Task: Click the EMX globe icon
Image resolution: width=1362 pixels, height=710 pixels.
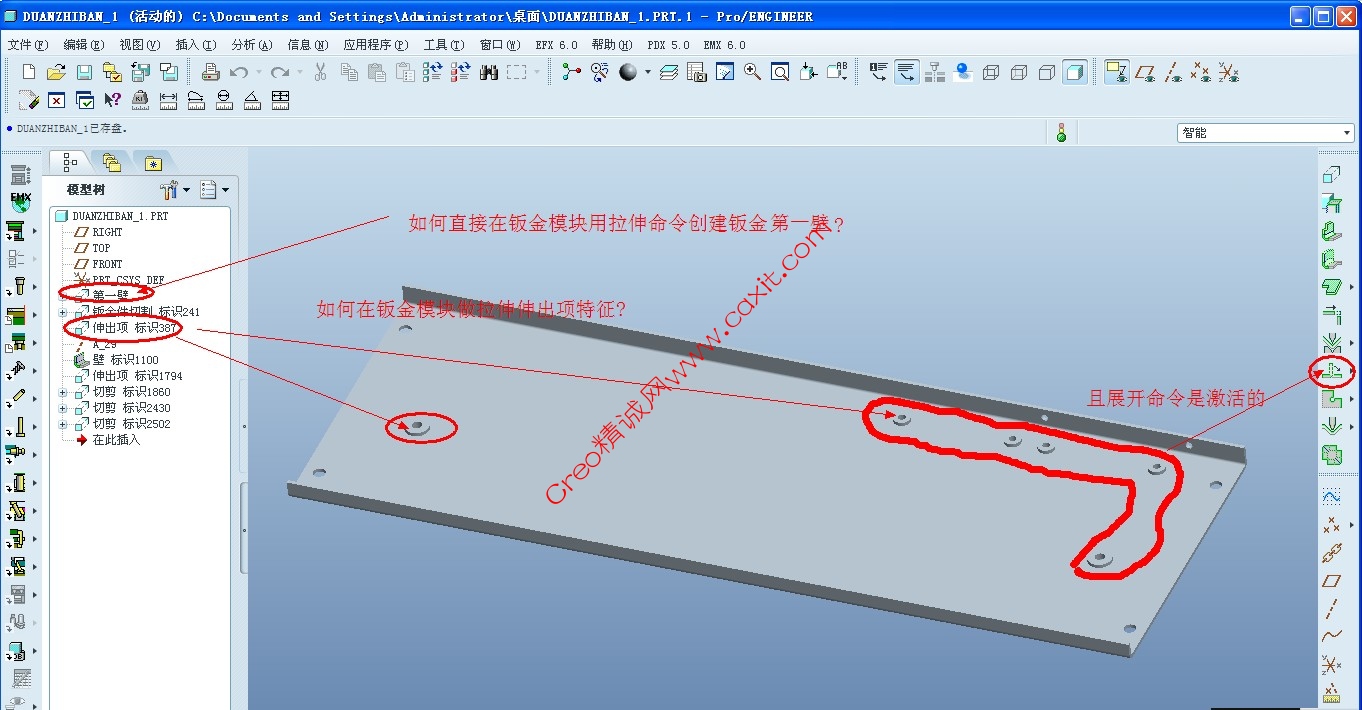Action: [x=20, y=202]
